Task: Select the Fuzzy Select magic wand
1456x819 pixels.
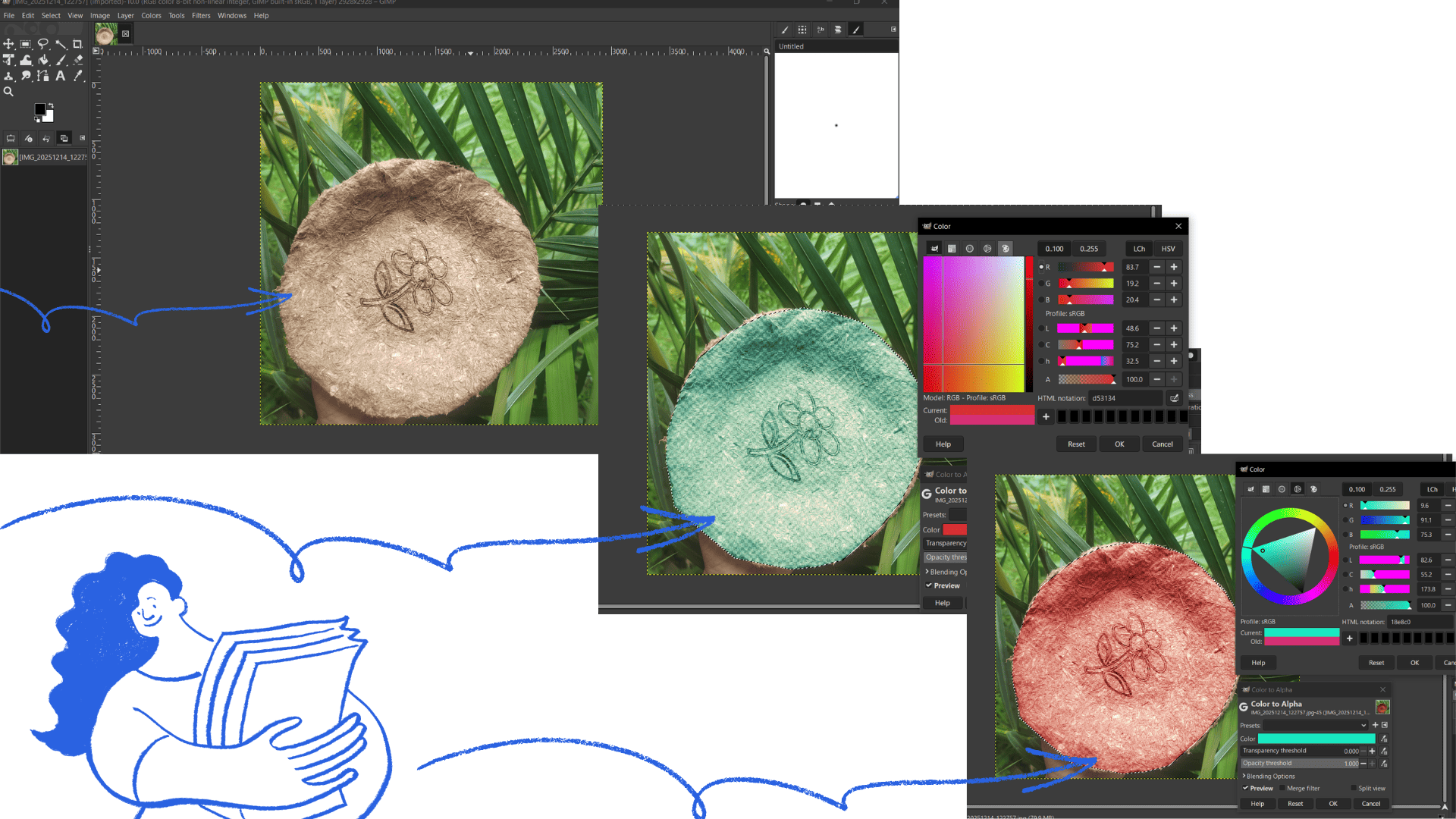Action: [61, 44]
